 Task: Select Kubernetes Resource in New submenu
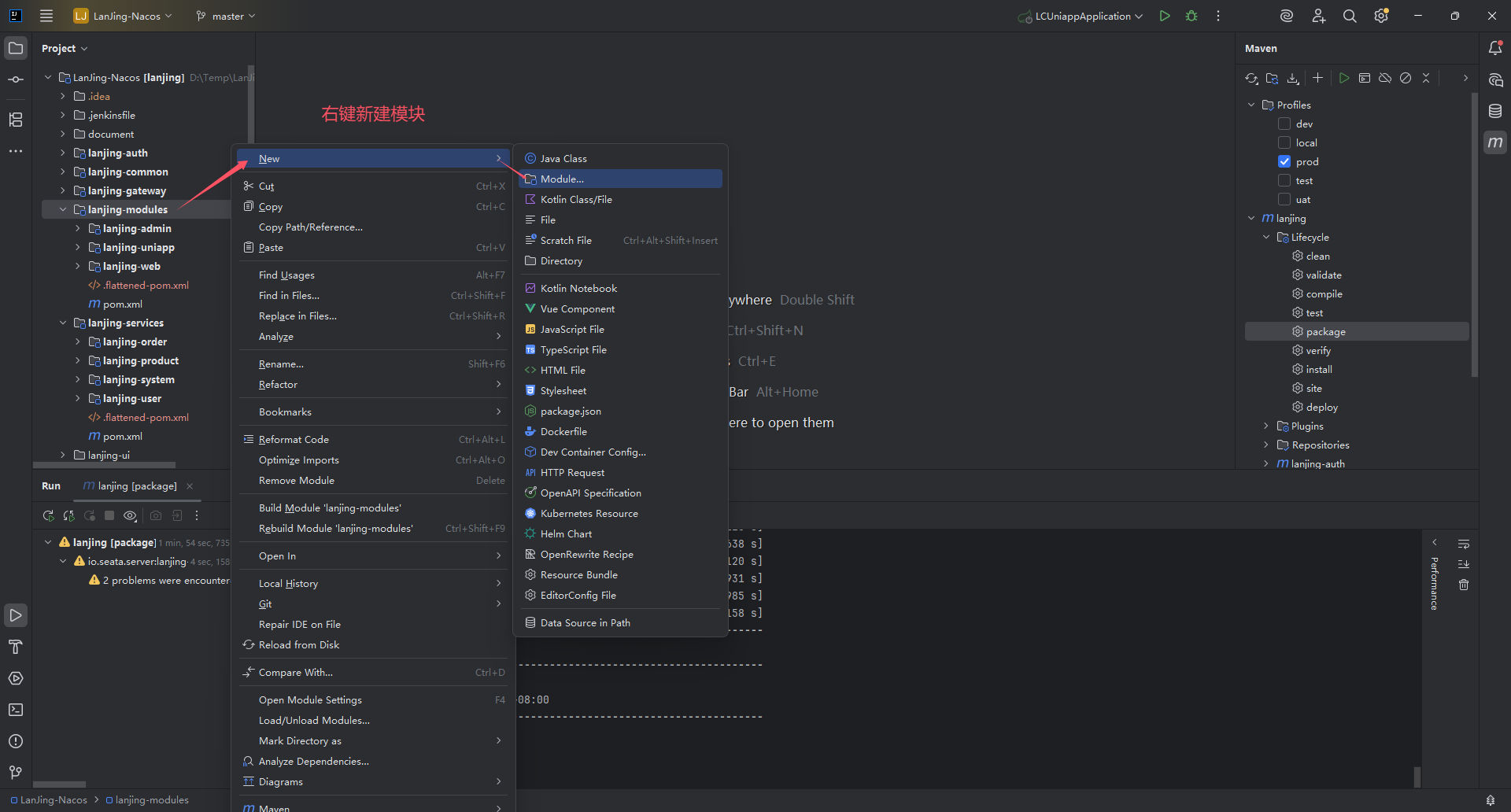(x=620, y=513)
